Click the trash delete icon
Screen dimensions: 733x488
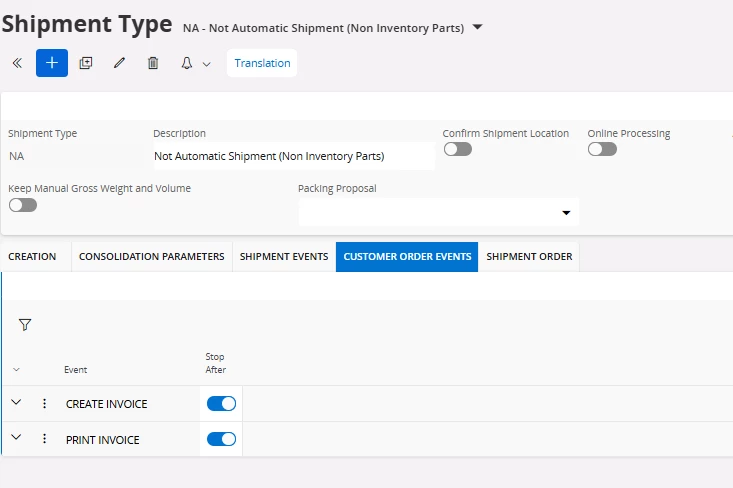click(153, 63)
